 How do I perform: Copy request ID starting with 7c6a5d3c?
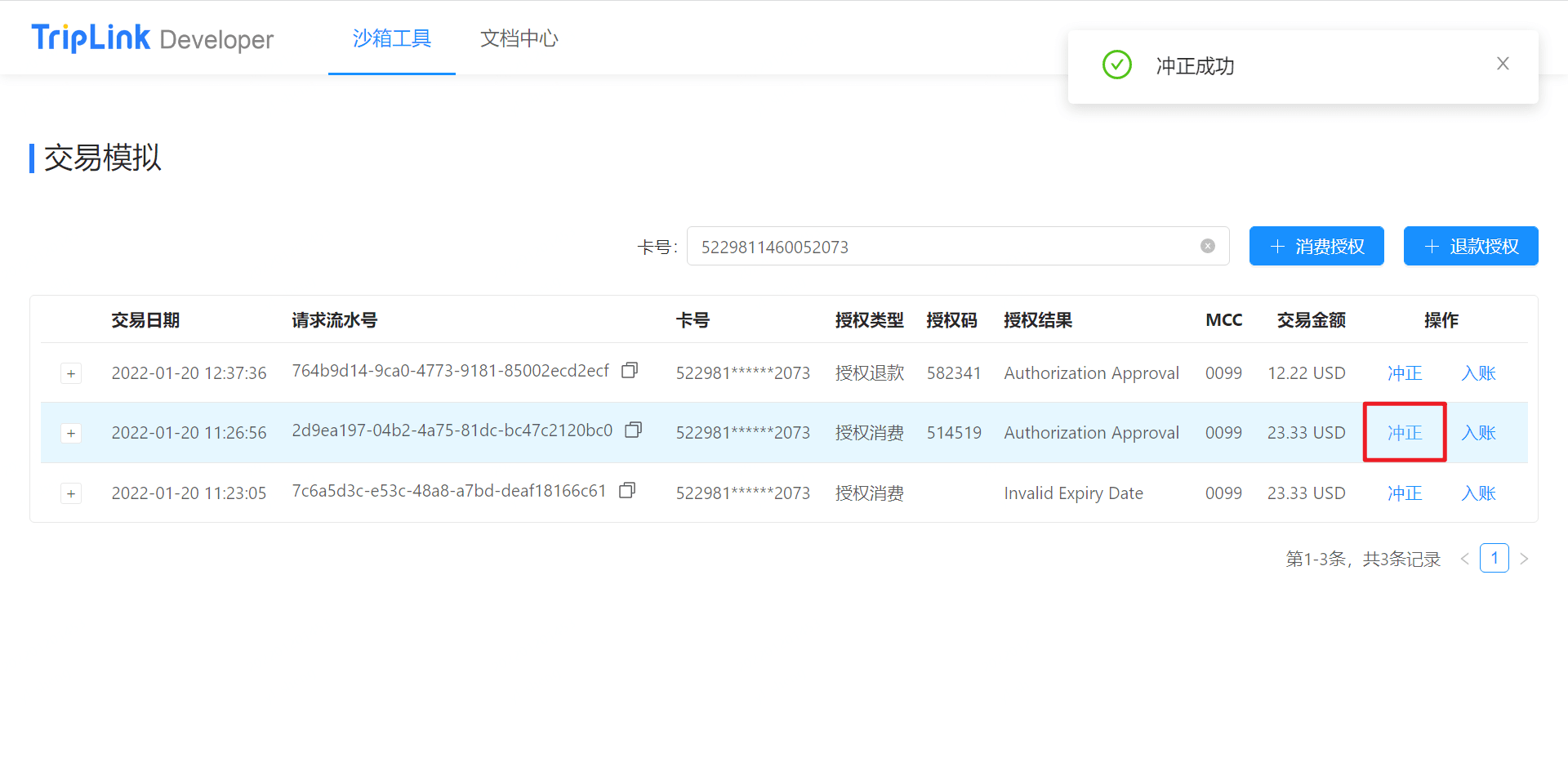627,491
